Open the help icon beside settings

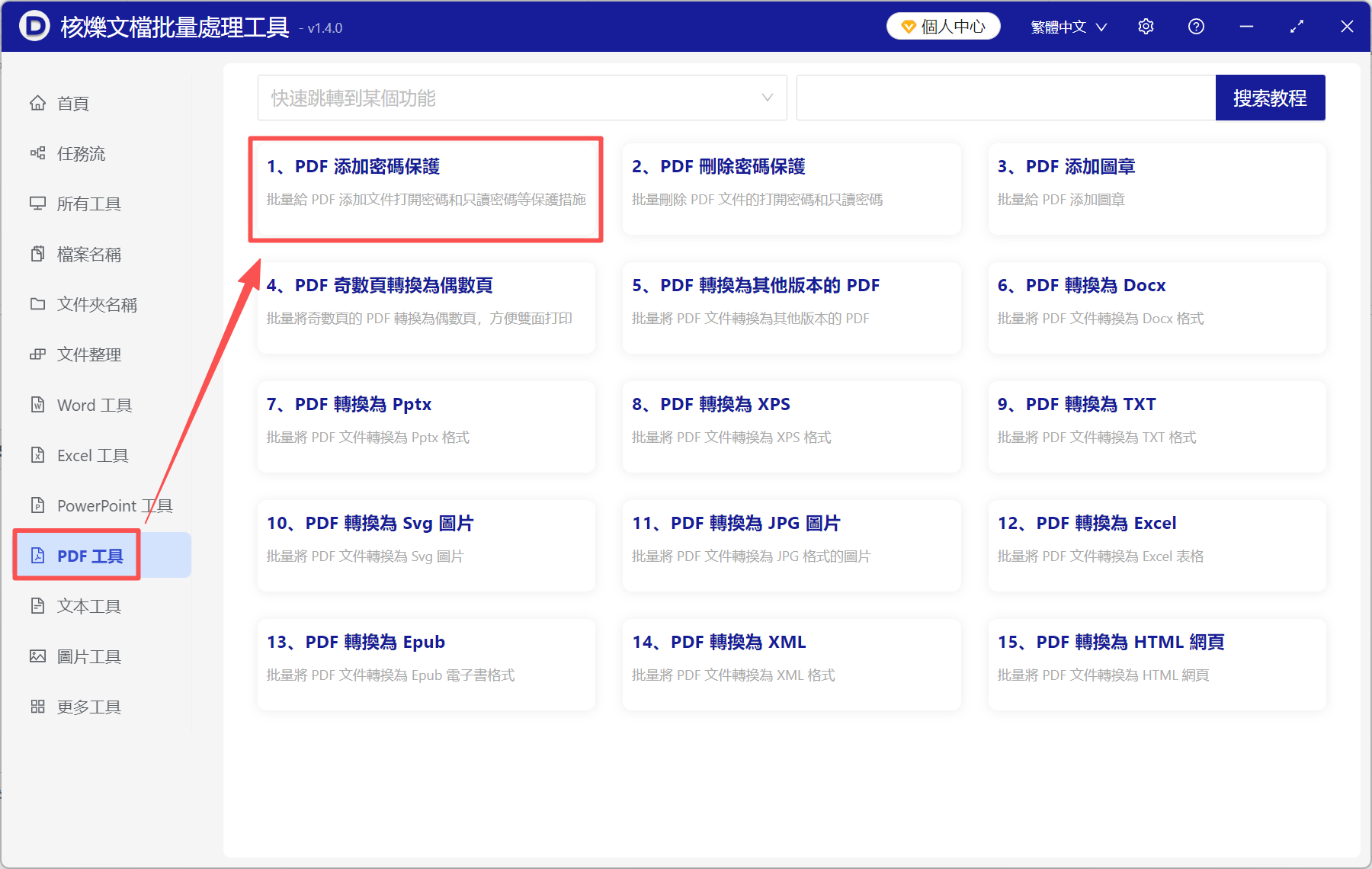pyautogui.click(x=1196, y=26)
